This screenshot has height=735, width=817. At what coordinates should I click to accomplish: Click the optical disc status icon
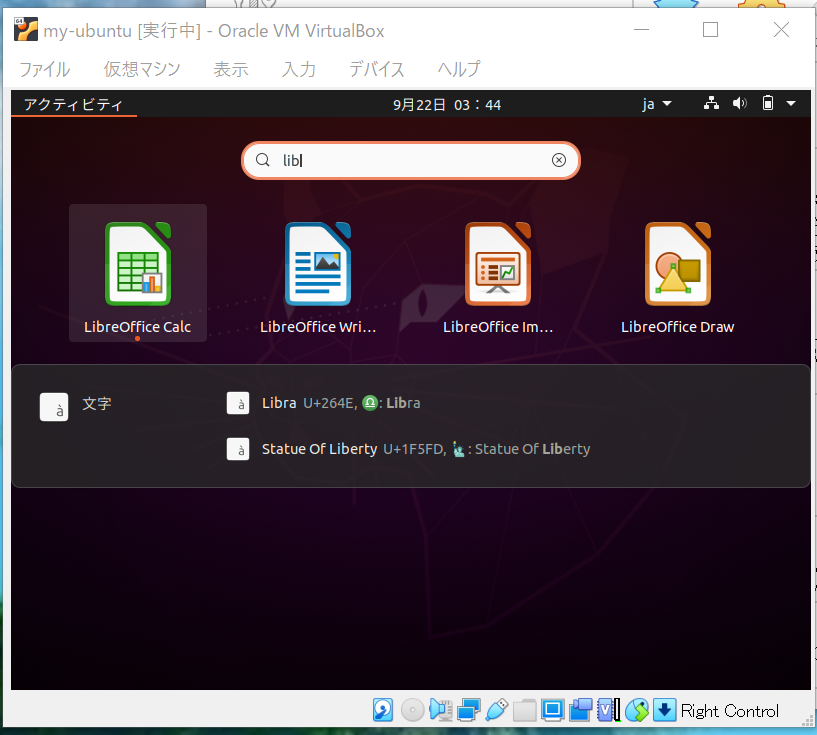(412, 710)
